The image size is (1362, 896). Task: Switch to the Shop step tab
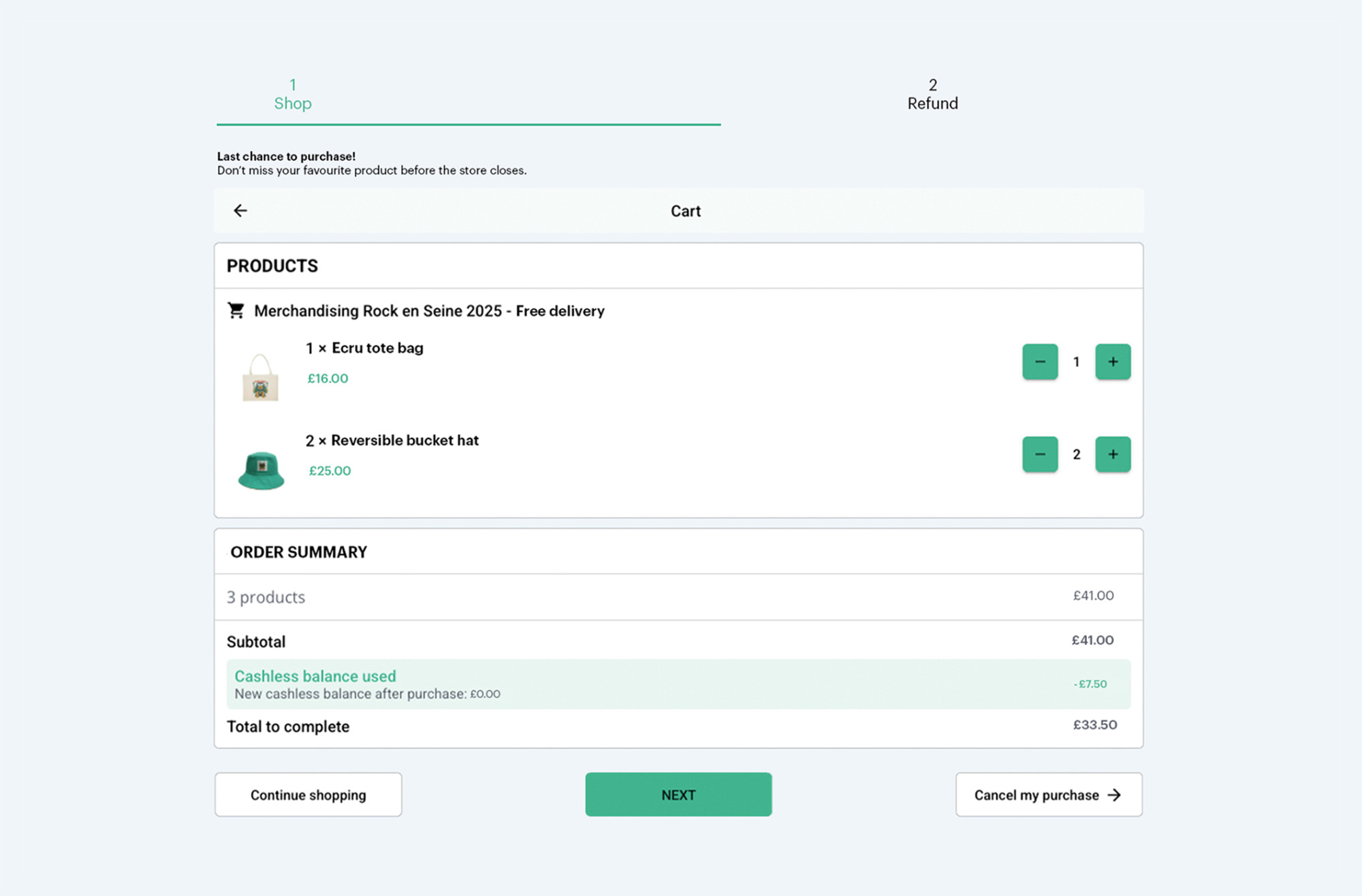(x=293, y=95)
